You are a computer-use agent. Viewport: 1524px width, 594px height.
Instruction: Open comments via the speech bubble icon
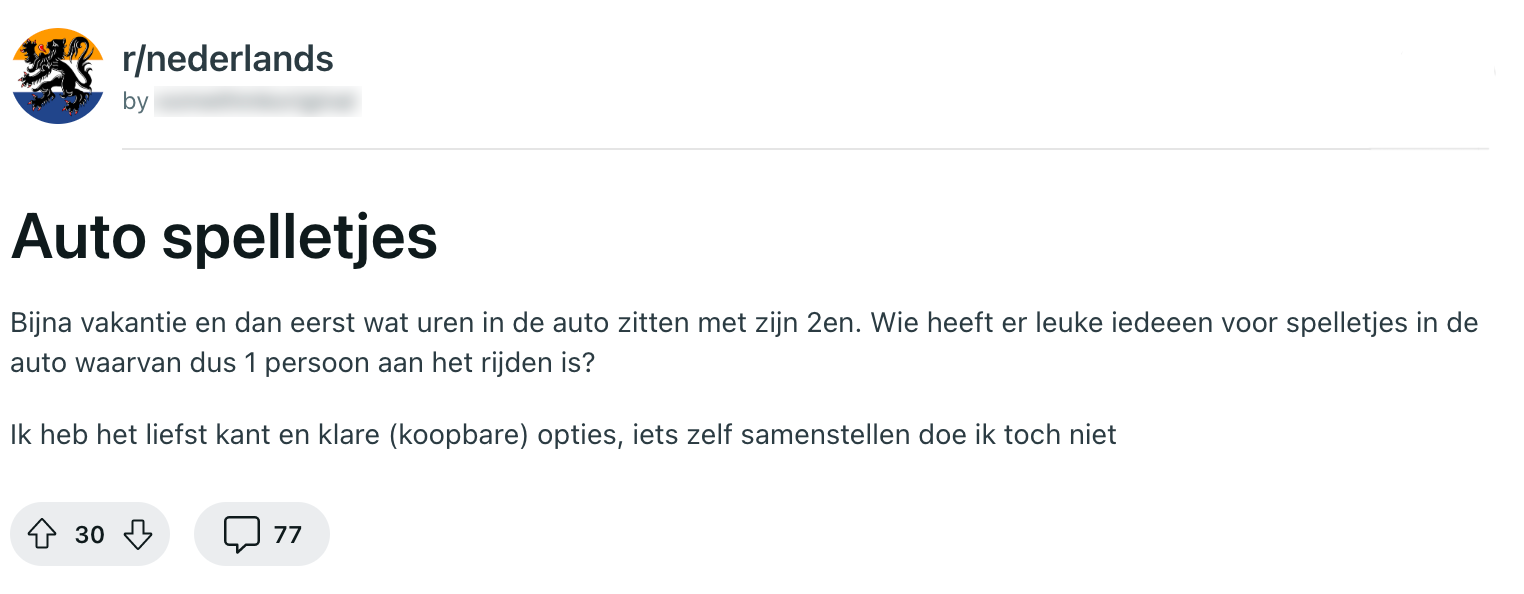pos(241,535)
